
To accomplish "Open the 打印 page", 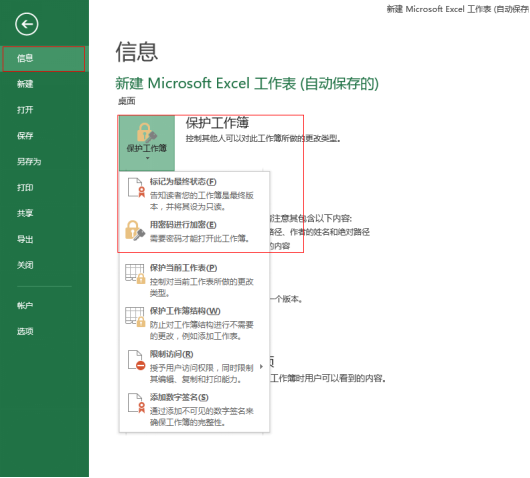I will (25, 188).
